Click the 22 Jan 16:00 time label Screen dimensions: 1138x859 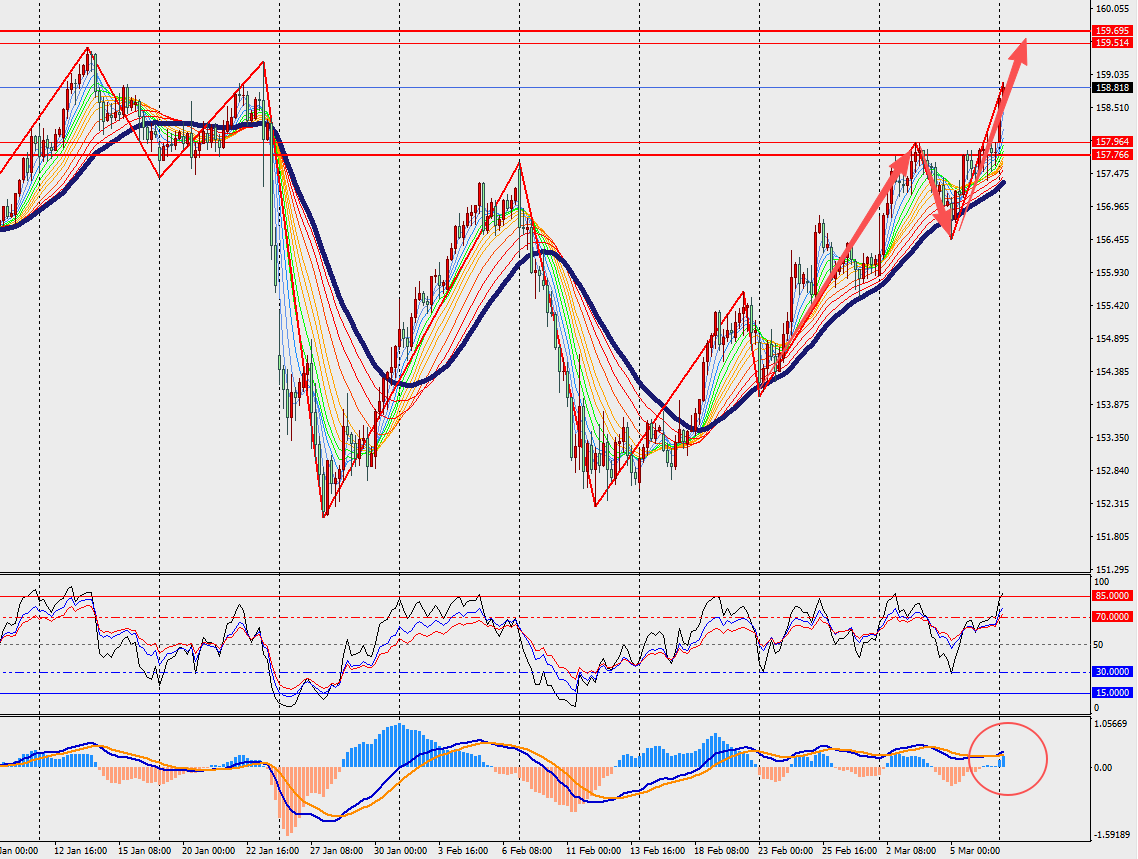(272, 850)
